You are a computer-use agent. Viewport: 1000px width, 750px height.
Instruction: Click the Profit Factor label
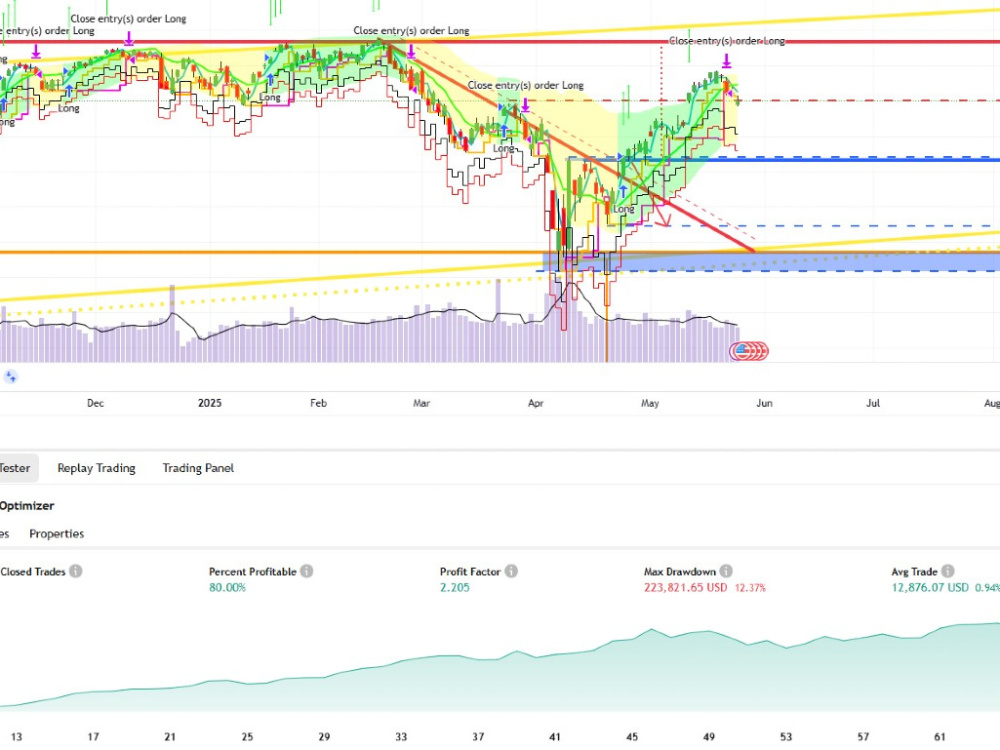470,571
